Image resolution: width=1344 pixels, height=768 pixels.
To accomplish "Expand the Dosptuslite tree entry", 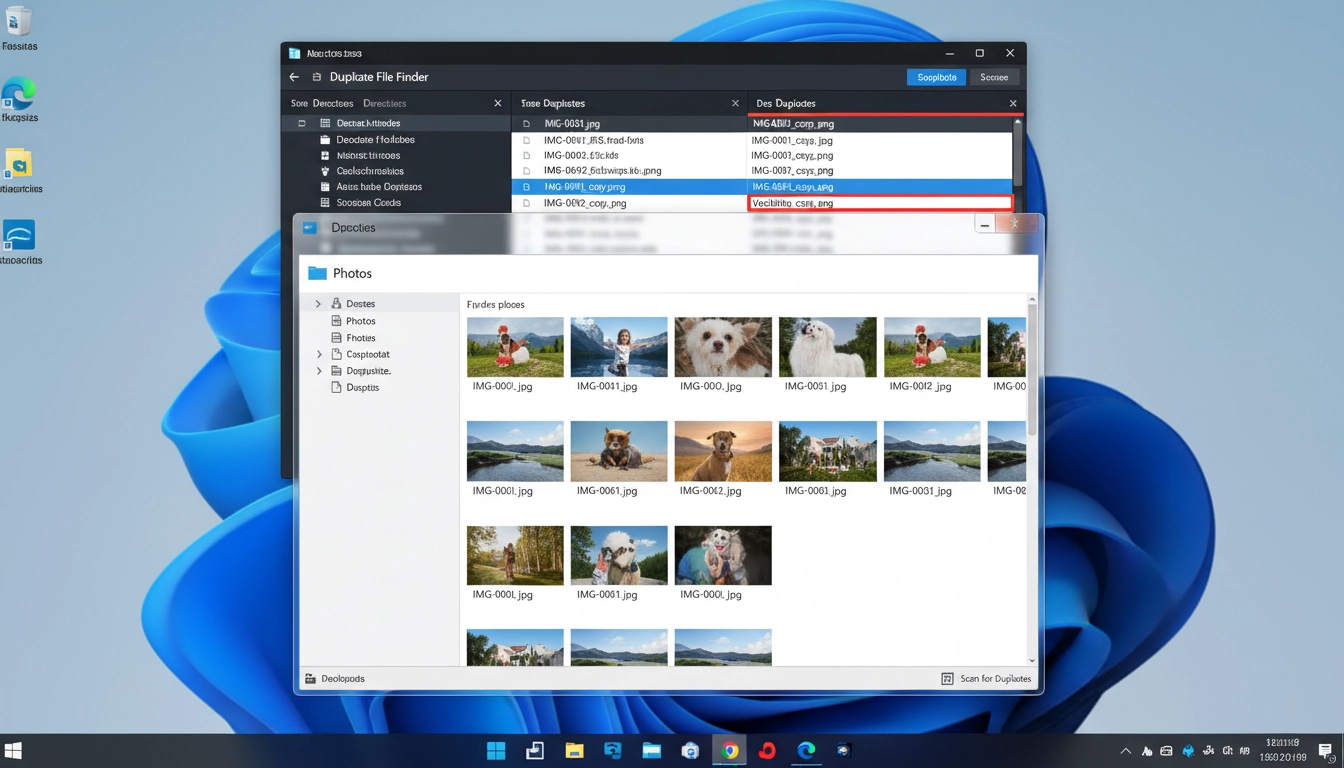I will point(319,370).
